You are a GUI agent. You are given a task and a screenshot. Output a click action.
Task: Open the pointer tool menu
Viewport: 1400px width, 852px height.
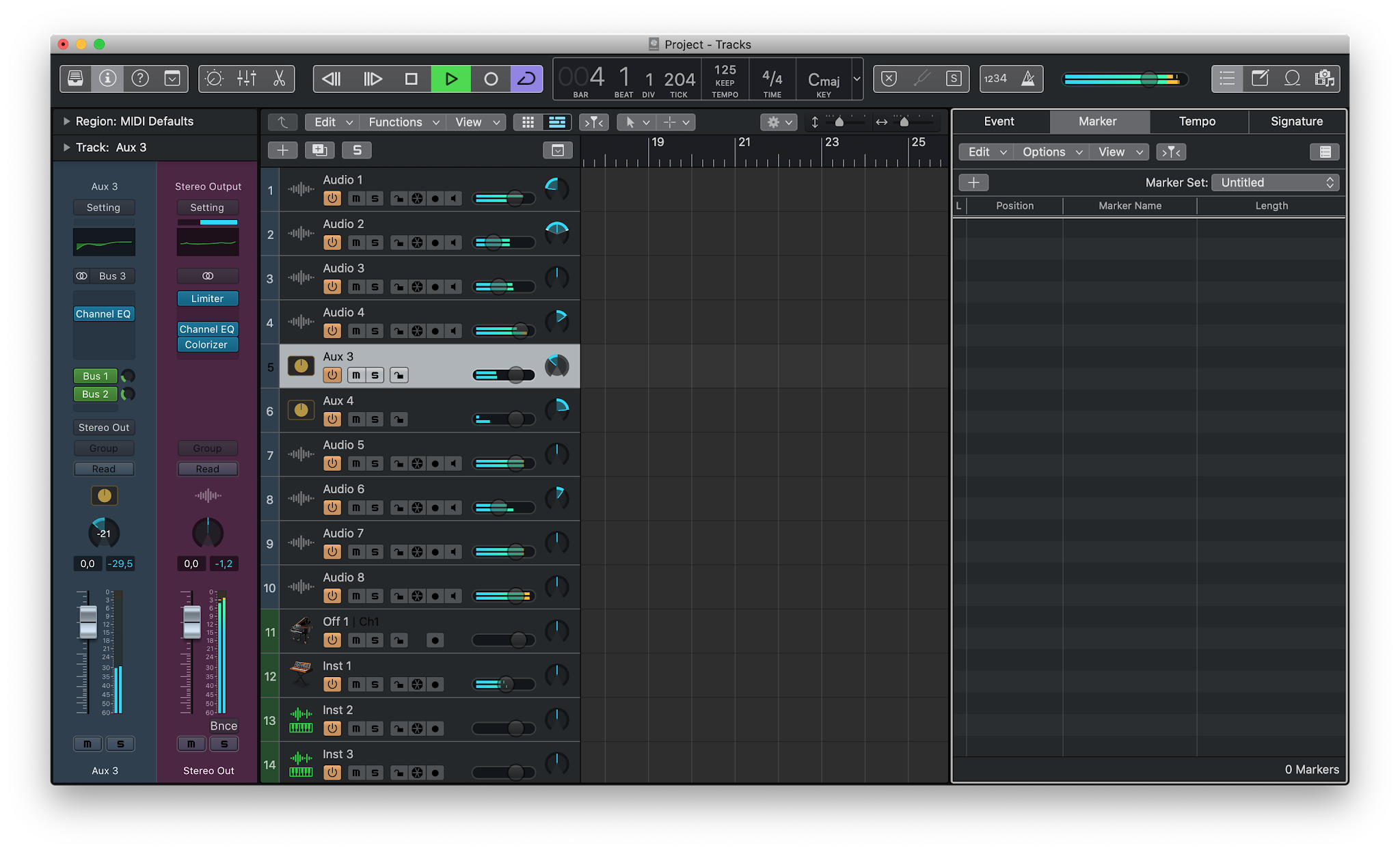pos(636,122)
